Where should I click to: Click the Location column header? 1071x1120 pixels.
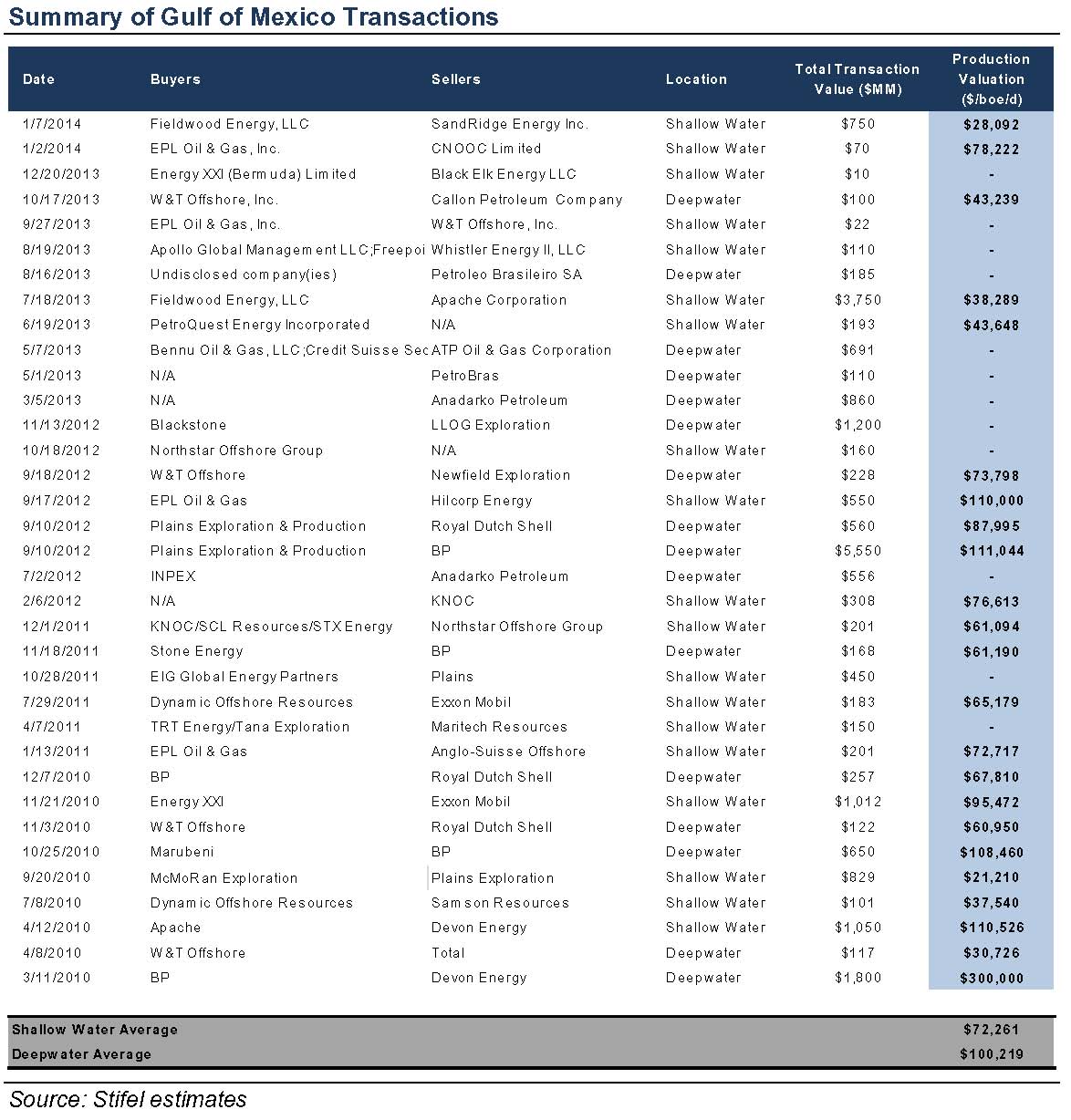(x=696, y=79)
